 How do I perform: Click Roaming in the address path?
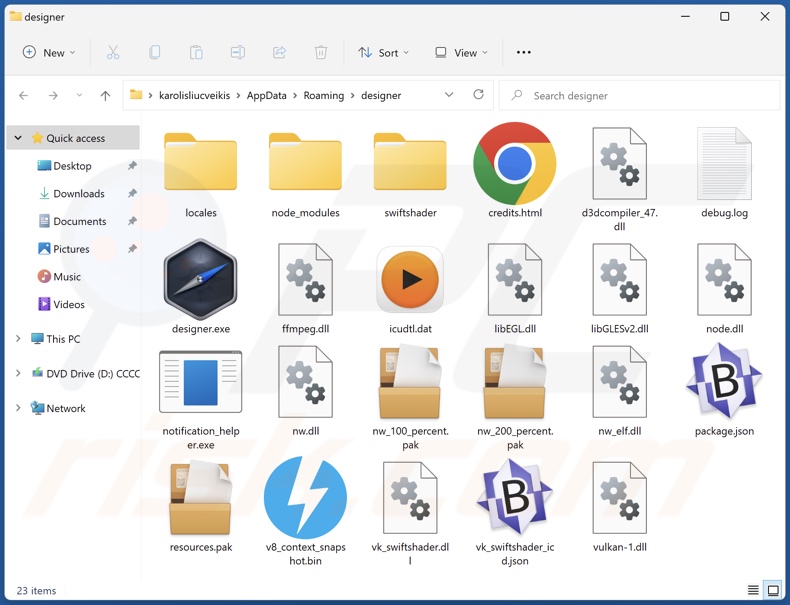click(323, 96)
